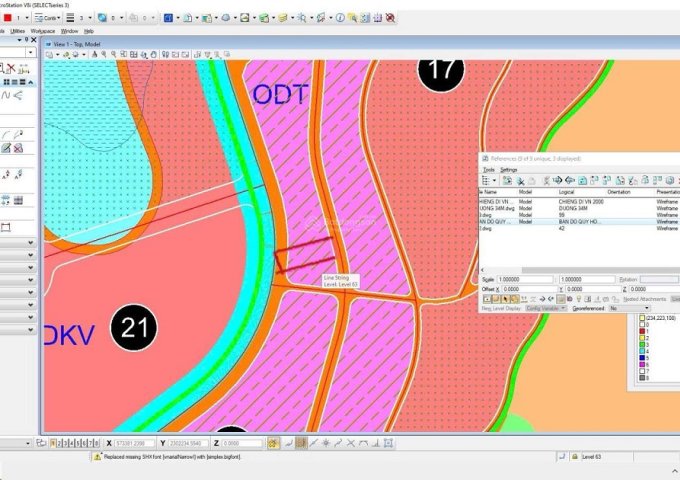The height and width of the screenshot is (480, 680).
Task: Click the first Scale input field in References
Action: tap(525, 280)
